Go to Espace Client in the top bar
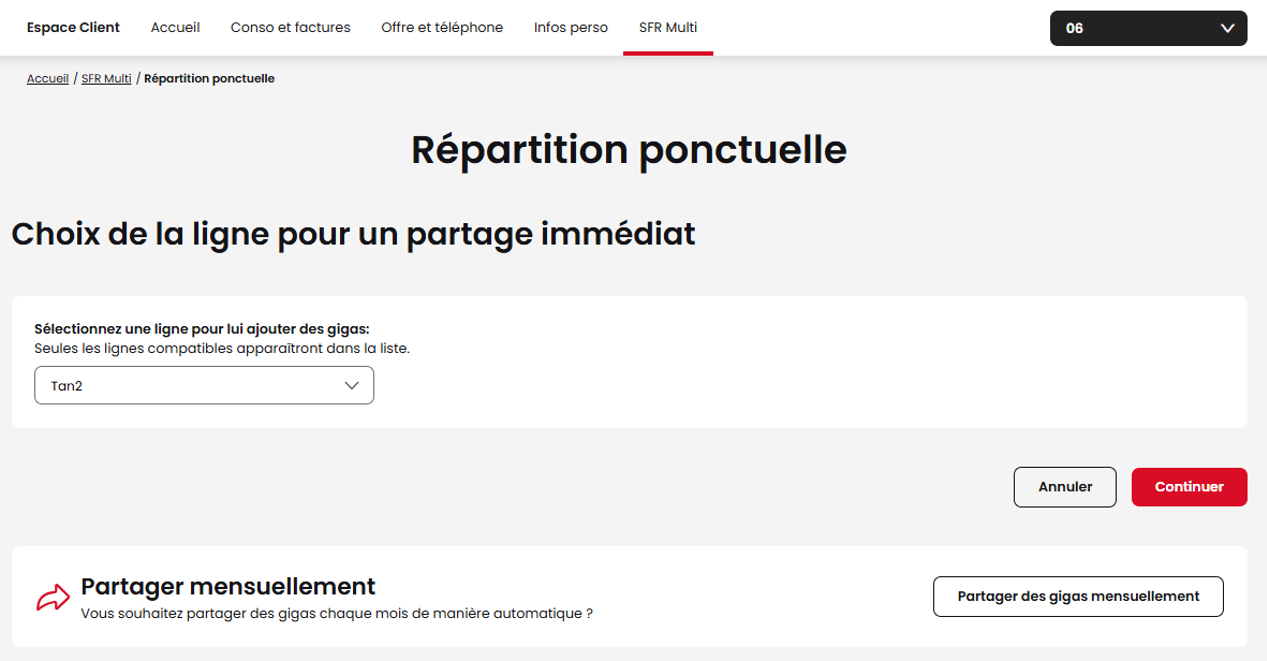 click(73, 28)
